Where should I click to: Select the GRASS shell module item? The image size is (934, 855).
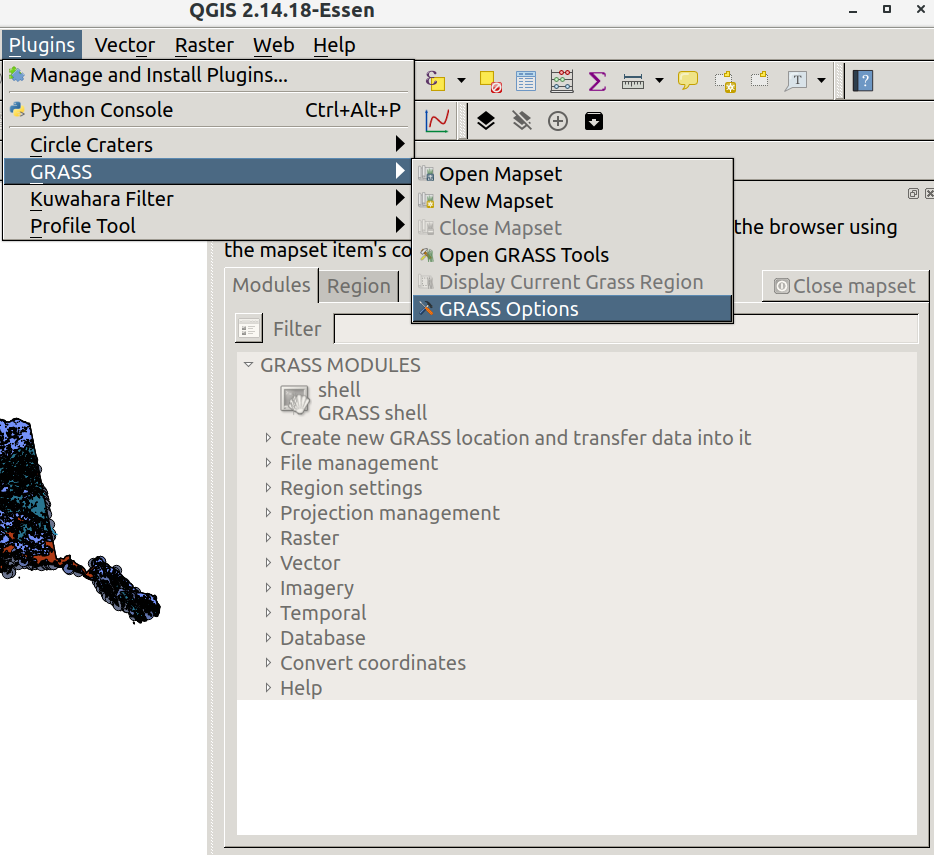pyautogui.click(x=372, y=401)
